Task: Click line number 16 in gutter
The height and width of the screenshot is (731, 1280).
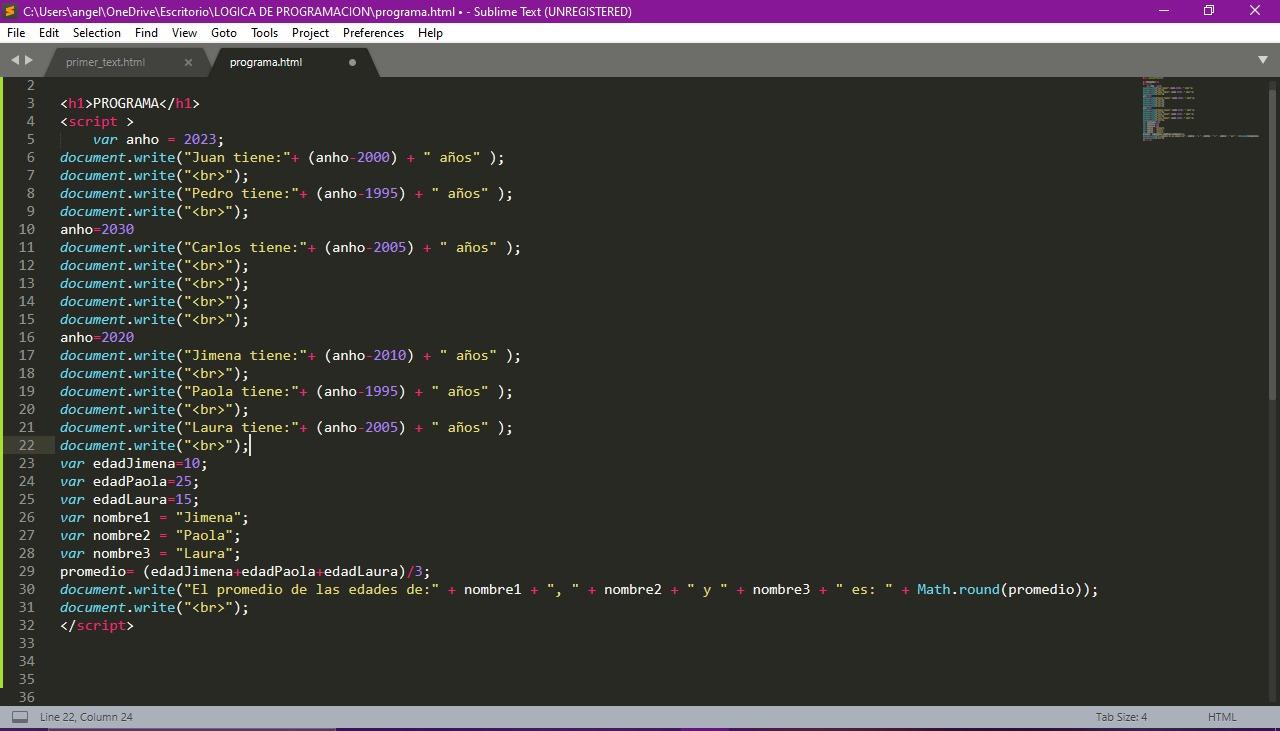Action: pyautogui.click(x=26, y=337)
